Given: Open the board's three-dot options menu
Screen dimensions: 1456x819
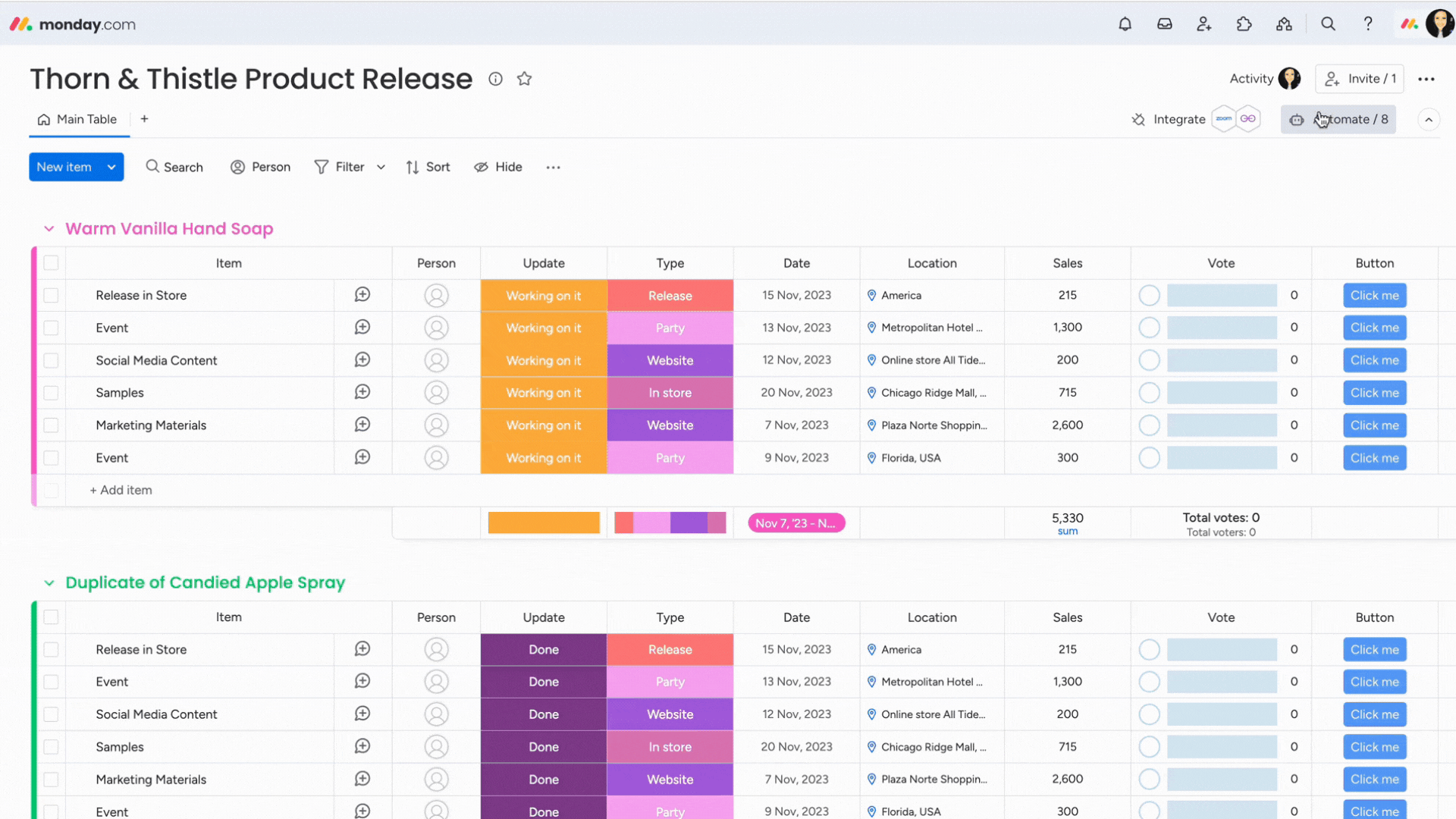Looking at the screenshot, I should [x=1427, y=79].
